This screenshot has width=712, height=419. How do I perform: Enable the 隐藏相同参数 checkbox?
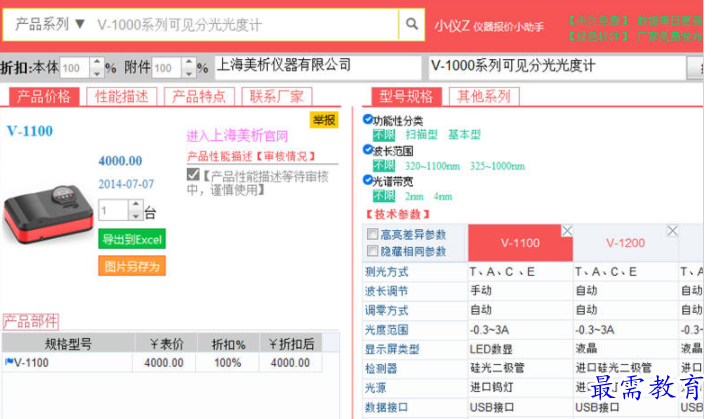(372, 251)
